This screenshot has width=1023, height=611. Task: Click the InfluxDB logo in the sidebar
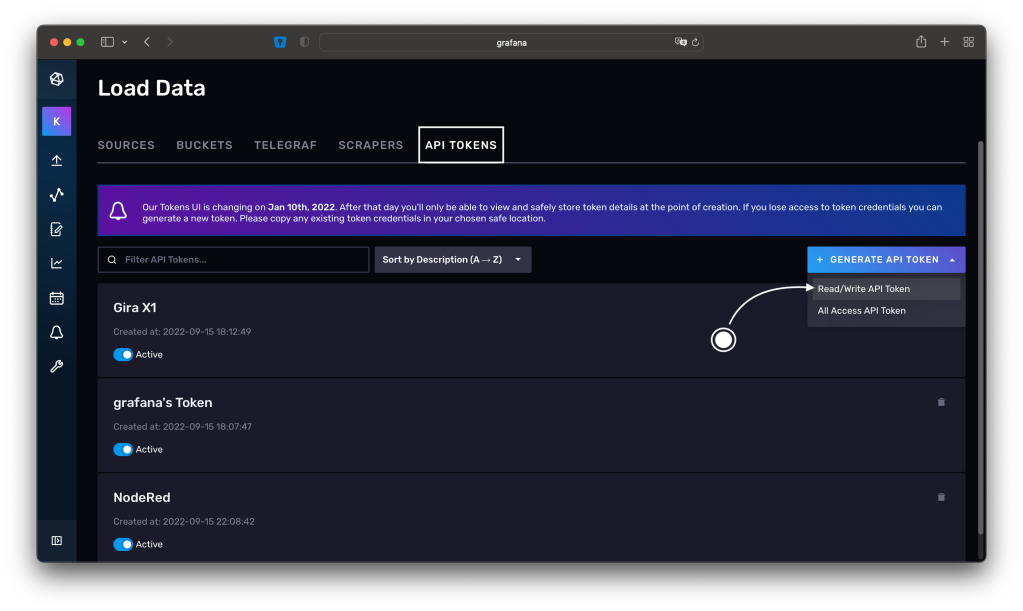56,79
